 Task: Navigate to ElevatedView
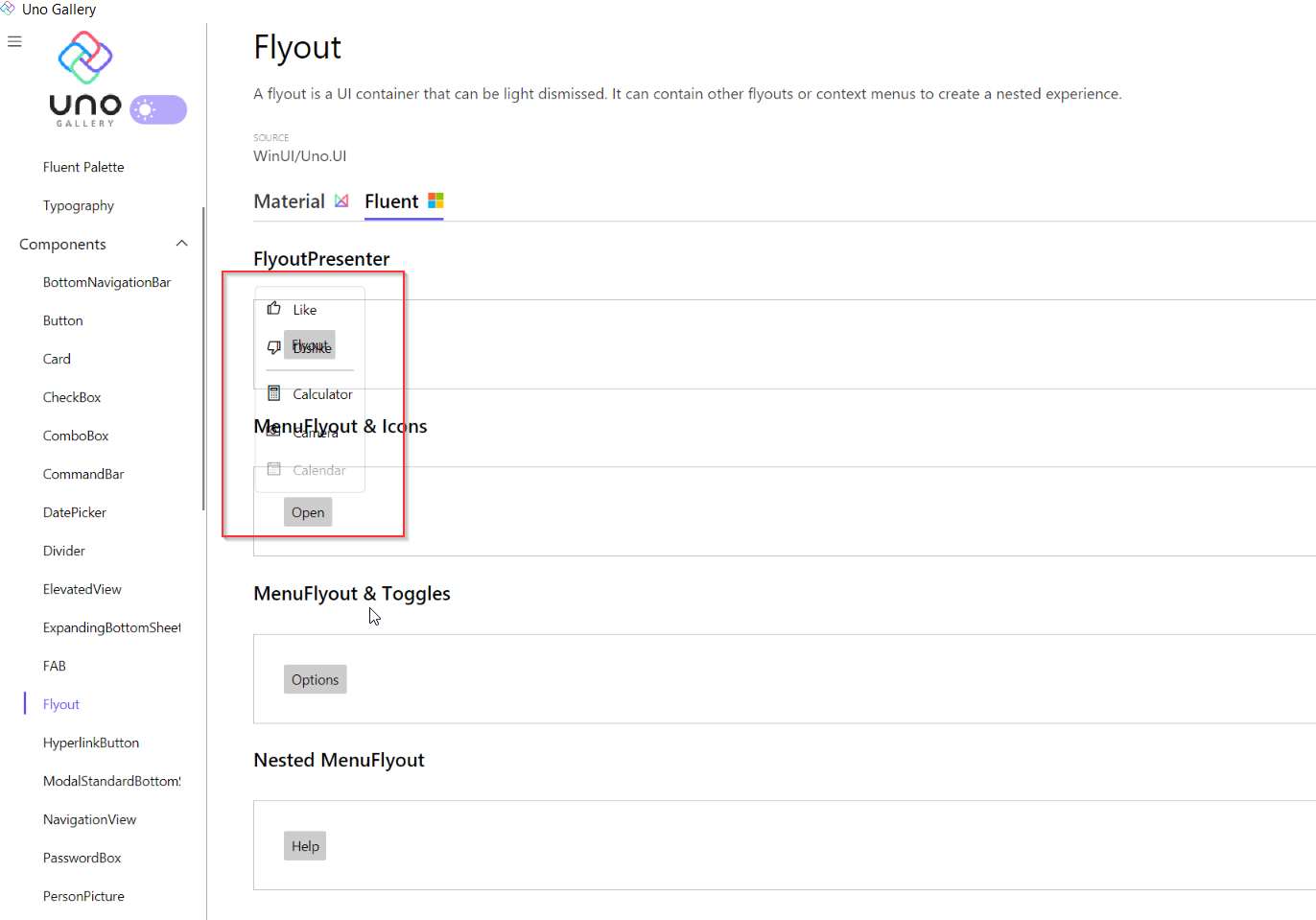82,589
